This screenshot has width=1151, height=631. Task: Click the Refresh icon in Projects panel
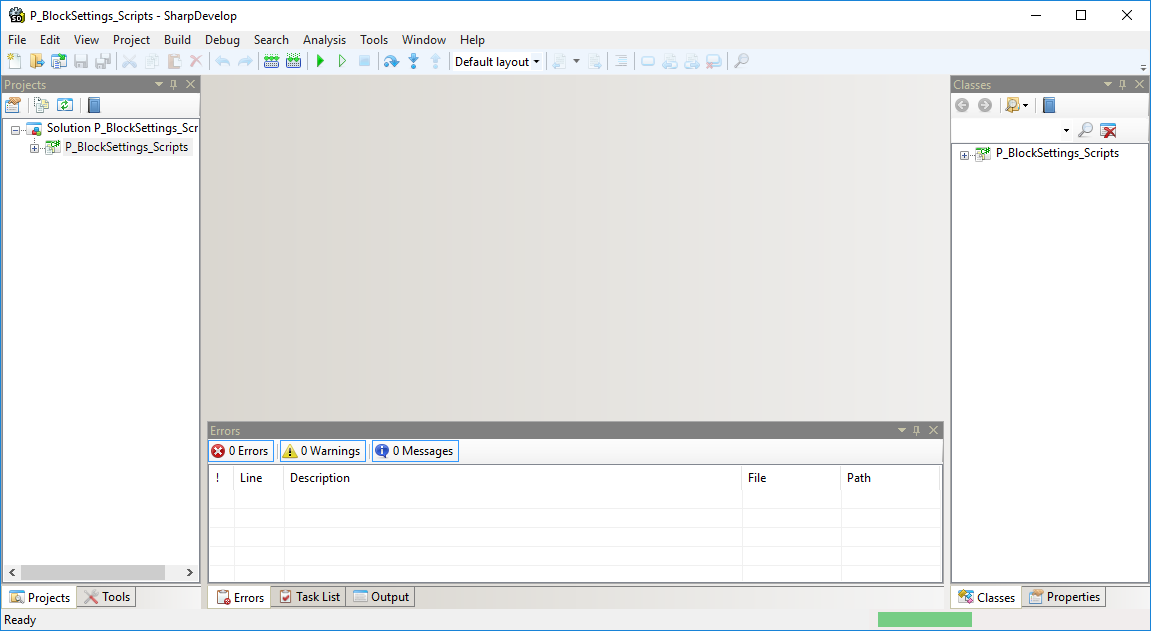[x=65, y=105]
